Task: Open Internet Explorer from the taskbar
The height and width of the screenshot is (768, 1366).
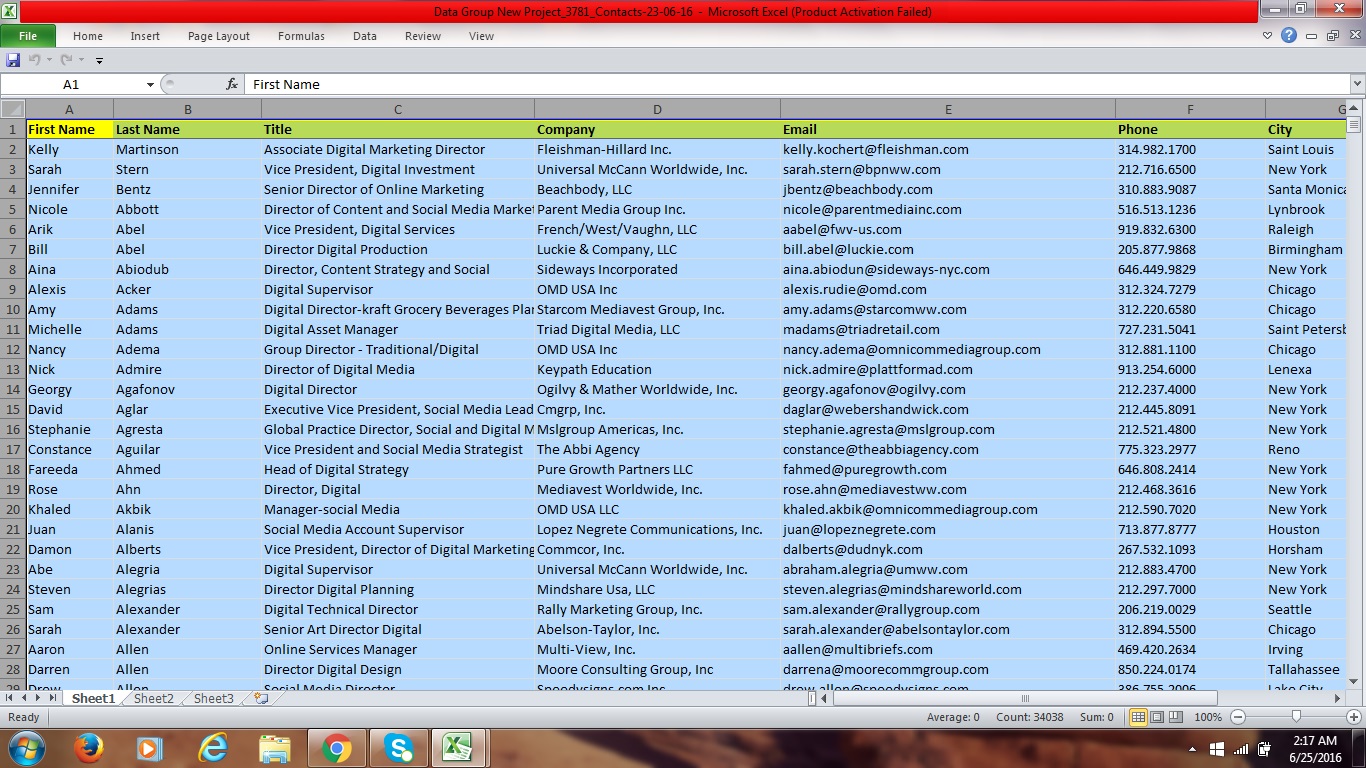Action: 213,748
